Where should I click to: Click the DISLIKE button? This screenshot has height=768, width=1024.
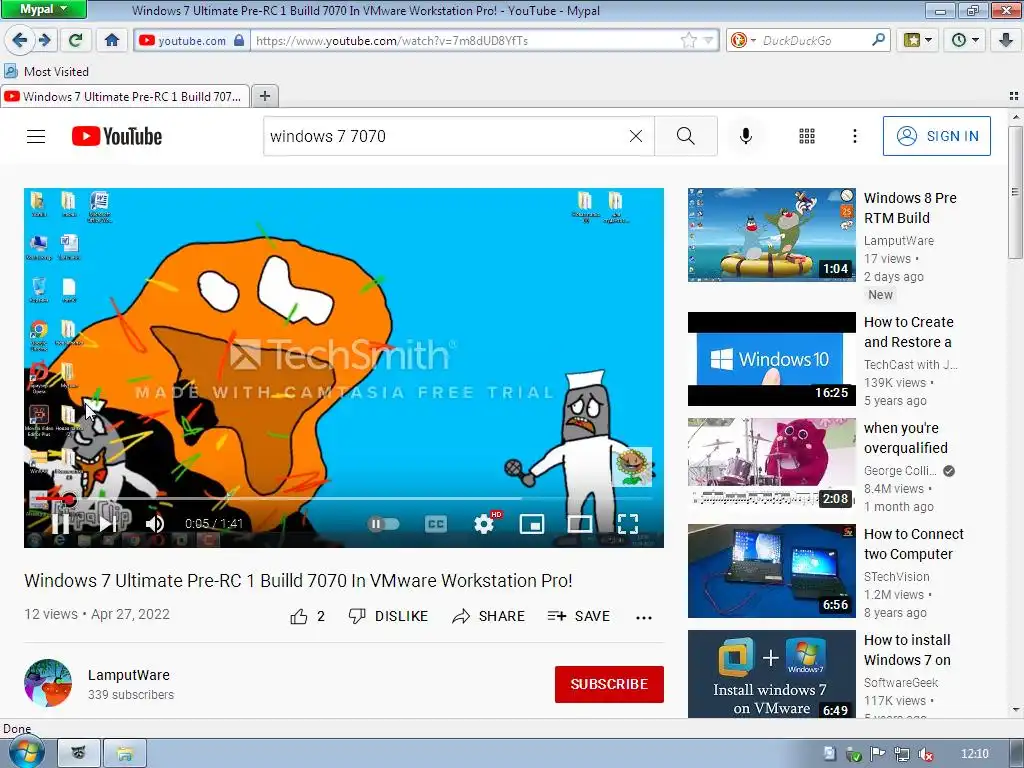(389, 616)
